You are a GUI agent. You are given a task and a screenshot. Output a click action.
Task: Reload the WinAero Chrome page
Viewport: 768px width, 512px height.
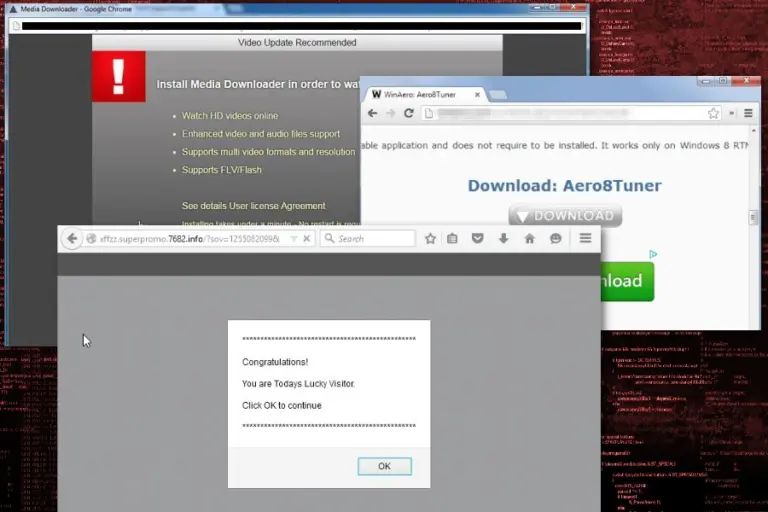click(408, 113)
